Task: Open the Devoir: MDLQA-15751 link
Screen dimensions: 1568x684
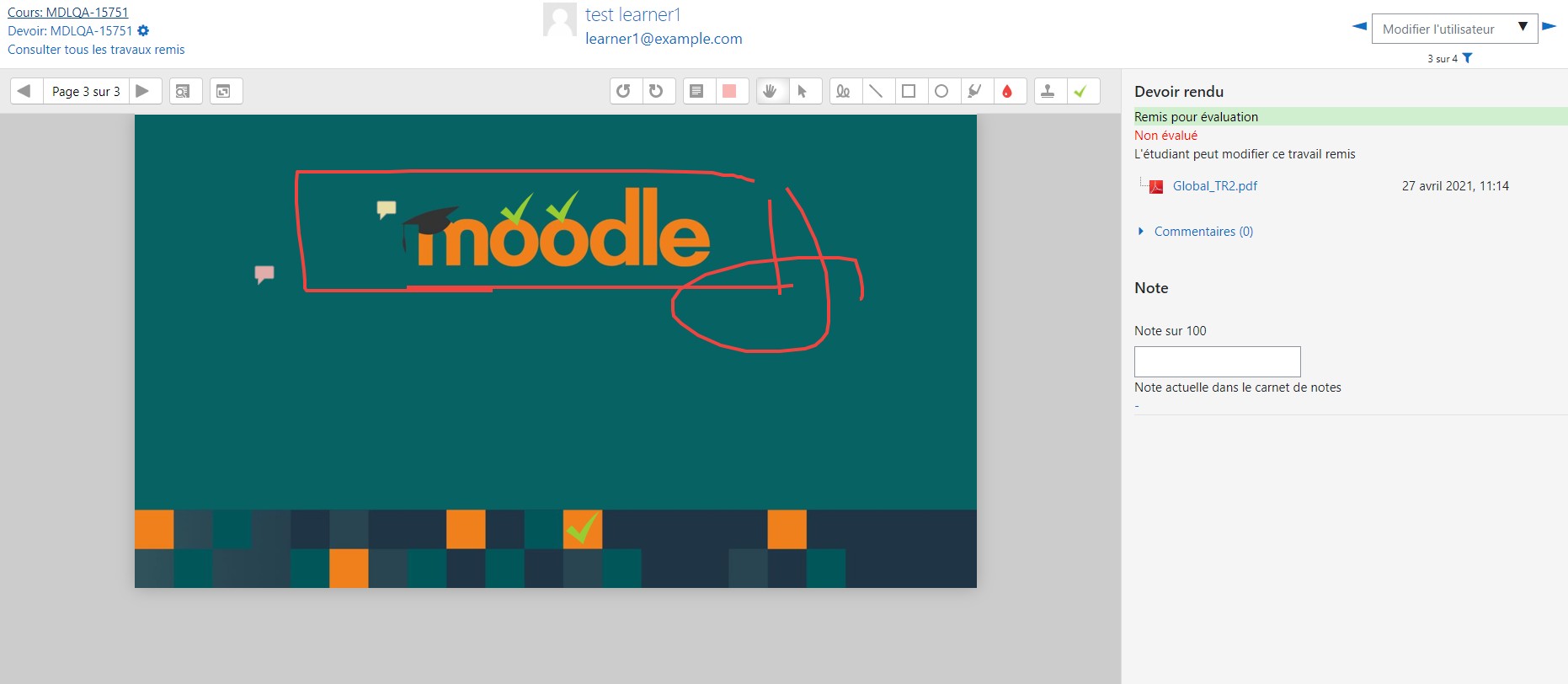Action: [70, 31]
